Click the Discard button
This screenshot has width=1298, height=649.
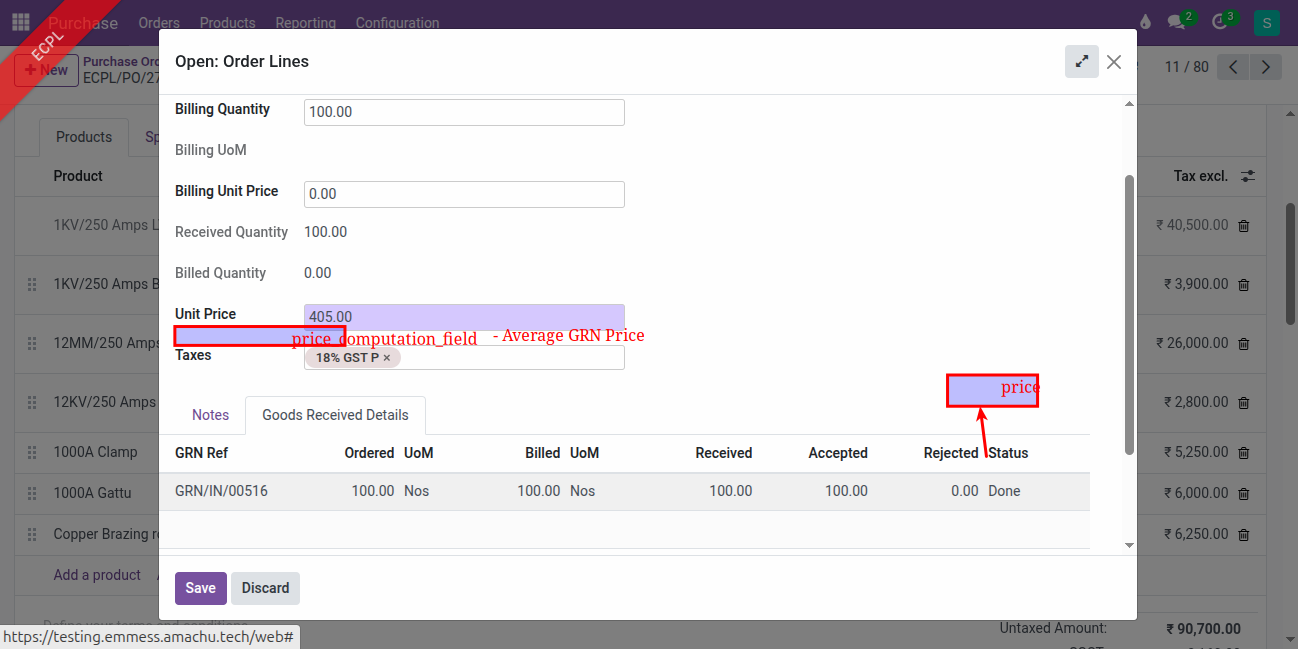click(x=265, y=588)
